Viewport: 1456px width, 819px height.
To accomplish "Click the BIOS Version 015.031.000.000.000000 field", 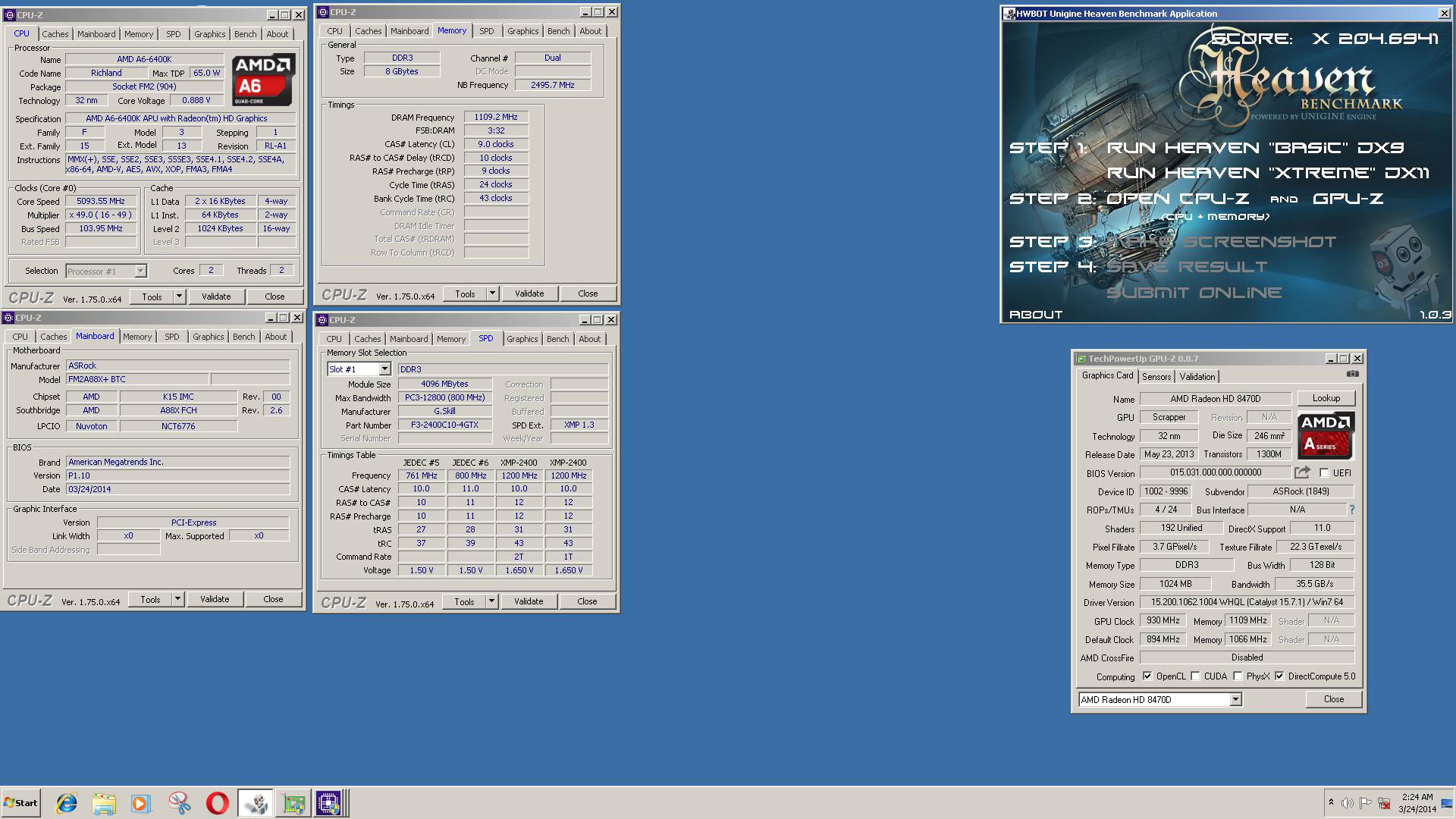I will pos(1215,472).
